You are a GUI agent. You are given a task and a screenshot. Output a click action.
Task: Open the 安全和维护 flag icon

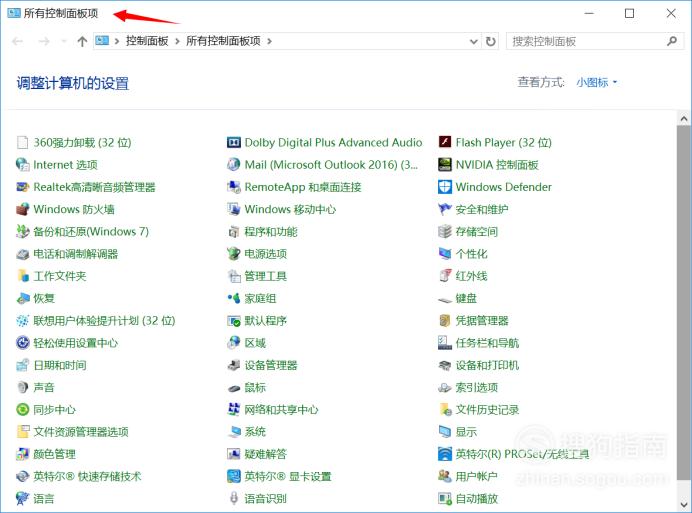(x=444, y=209)
